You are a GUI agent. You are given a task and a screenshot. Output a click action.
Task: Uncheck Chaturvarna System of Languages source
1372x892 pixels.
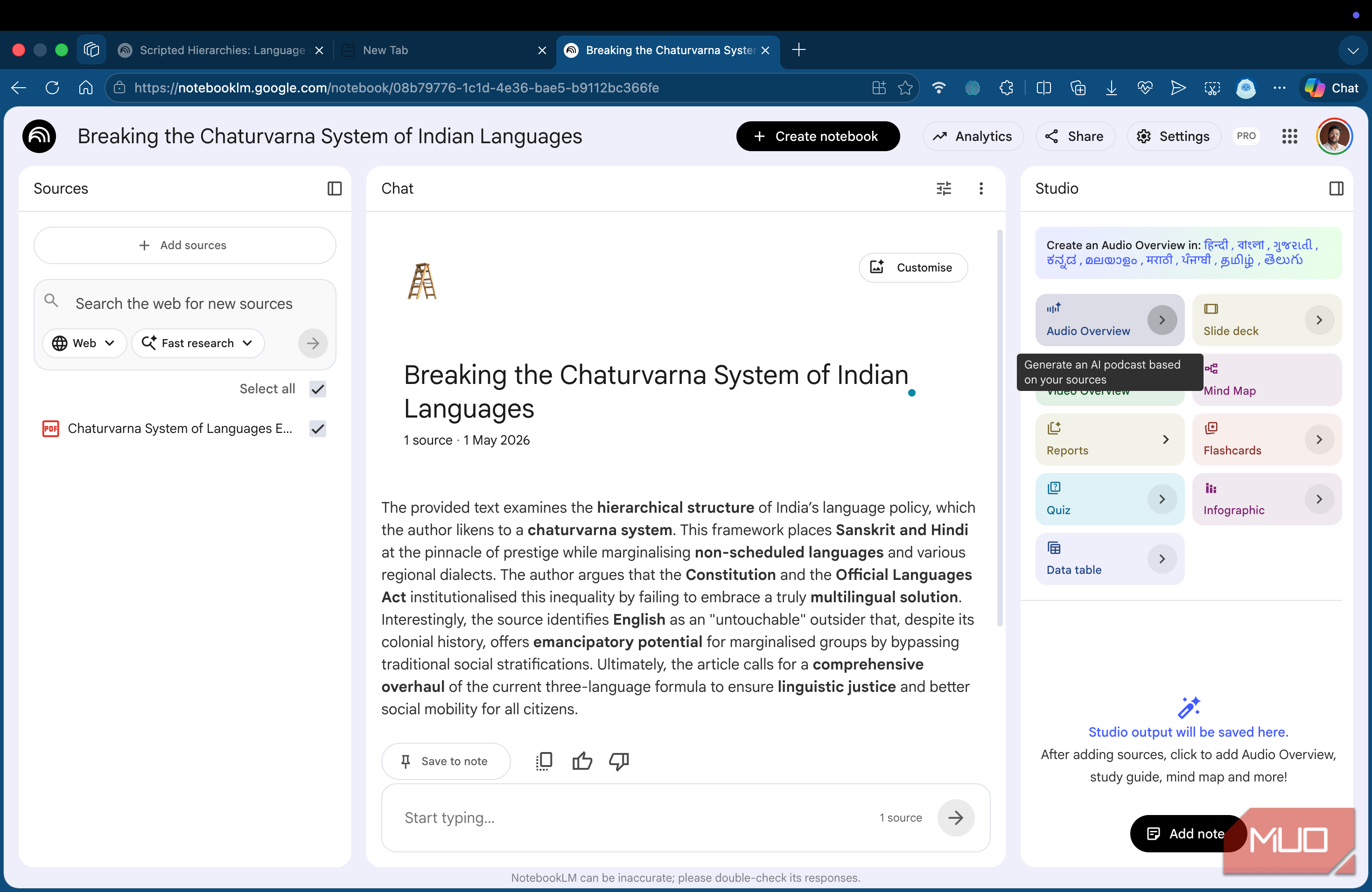[x=318, y=429]
